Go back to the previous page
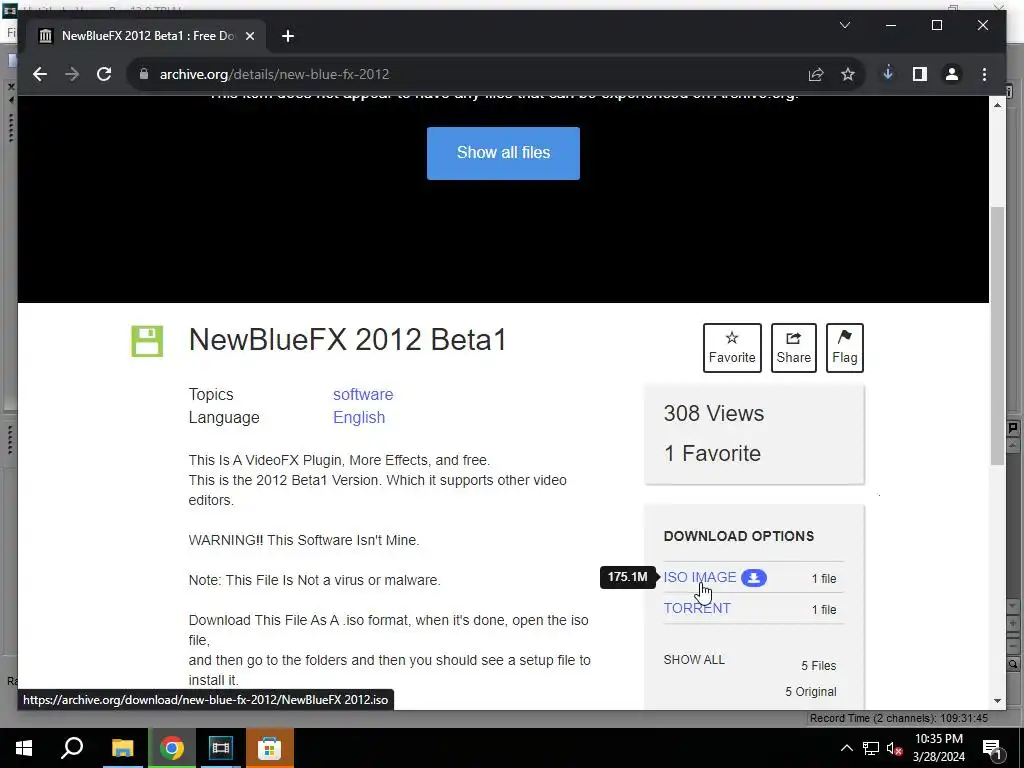The image size is (1024, 768). coord(40,74)
